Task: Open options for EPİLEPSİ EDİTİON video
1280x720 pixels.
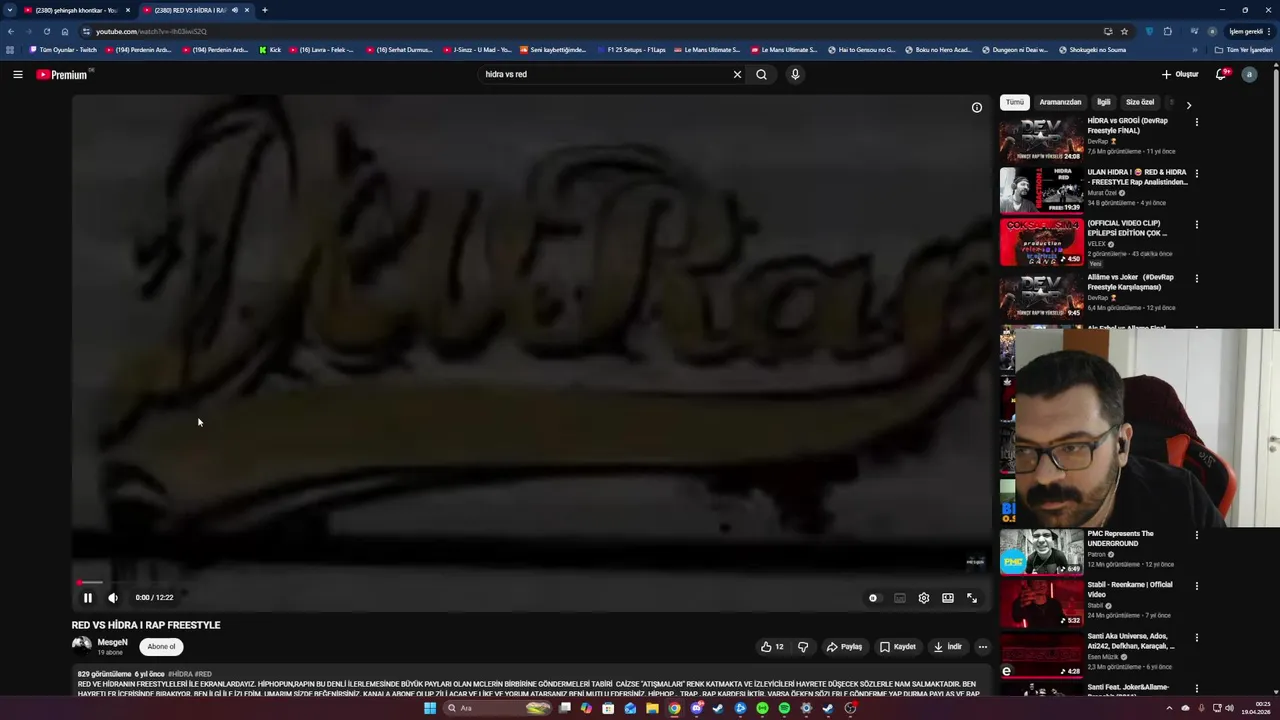Action: click(1196, 225)
